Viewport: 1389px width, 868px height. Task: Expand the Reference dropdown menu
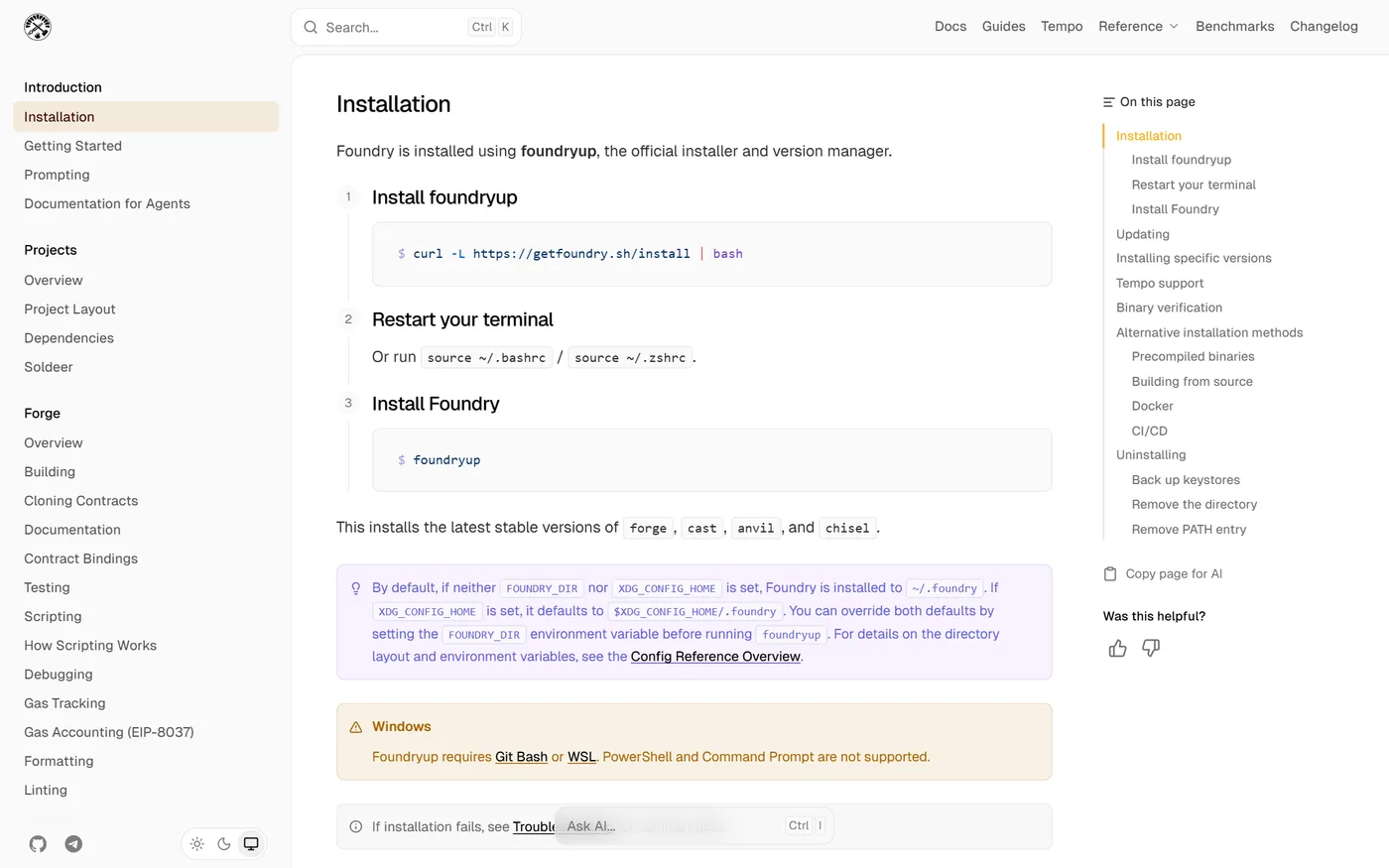click(1139, 27)
